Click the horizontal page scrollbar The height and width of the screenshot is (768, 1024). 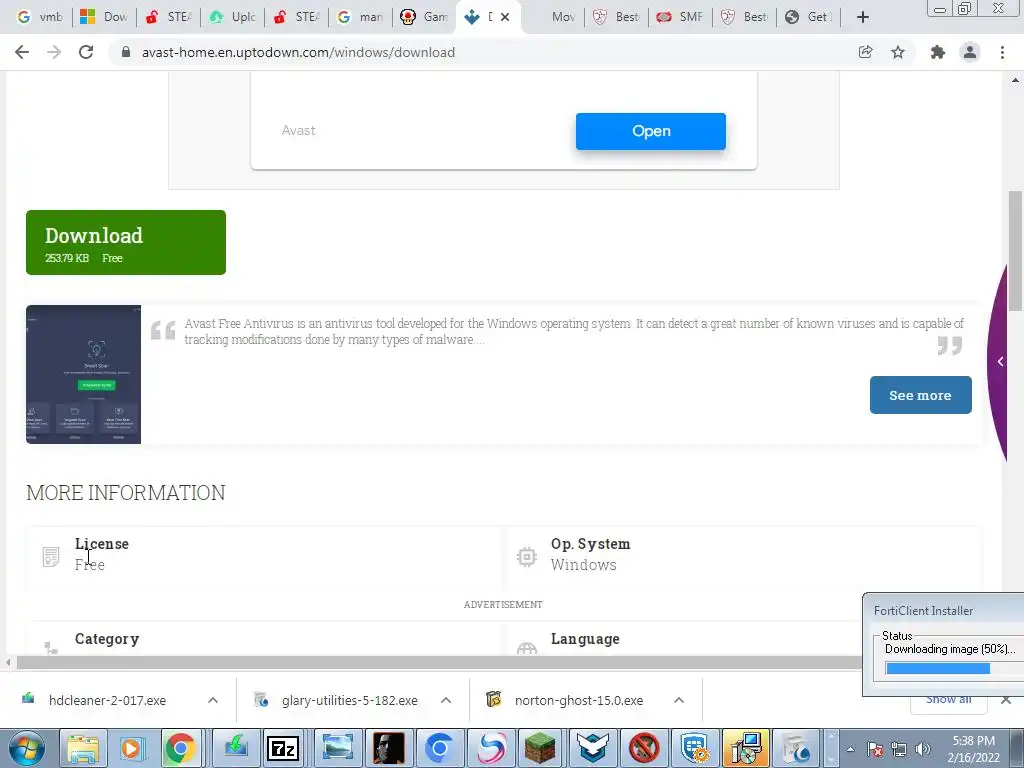coord(439,663)
